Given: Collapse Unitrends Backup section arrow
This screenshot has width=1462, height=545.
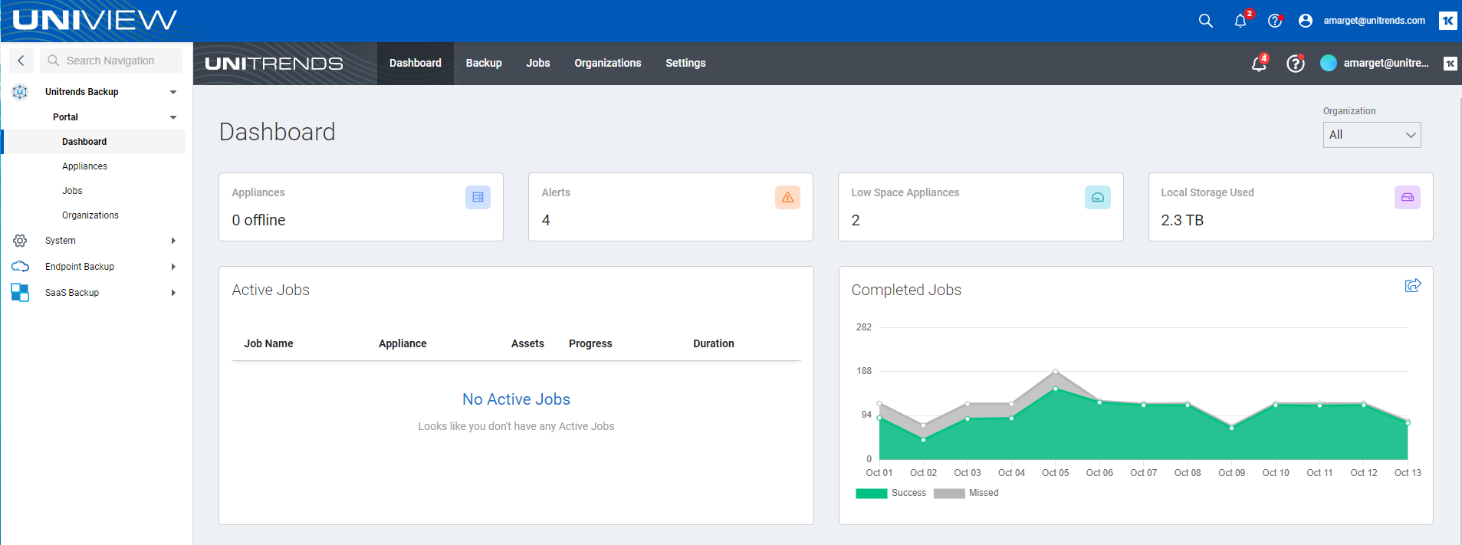Looking at the screenshot, I should (x=173, y=92).
